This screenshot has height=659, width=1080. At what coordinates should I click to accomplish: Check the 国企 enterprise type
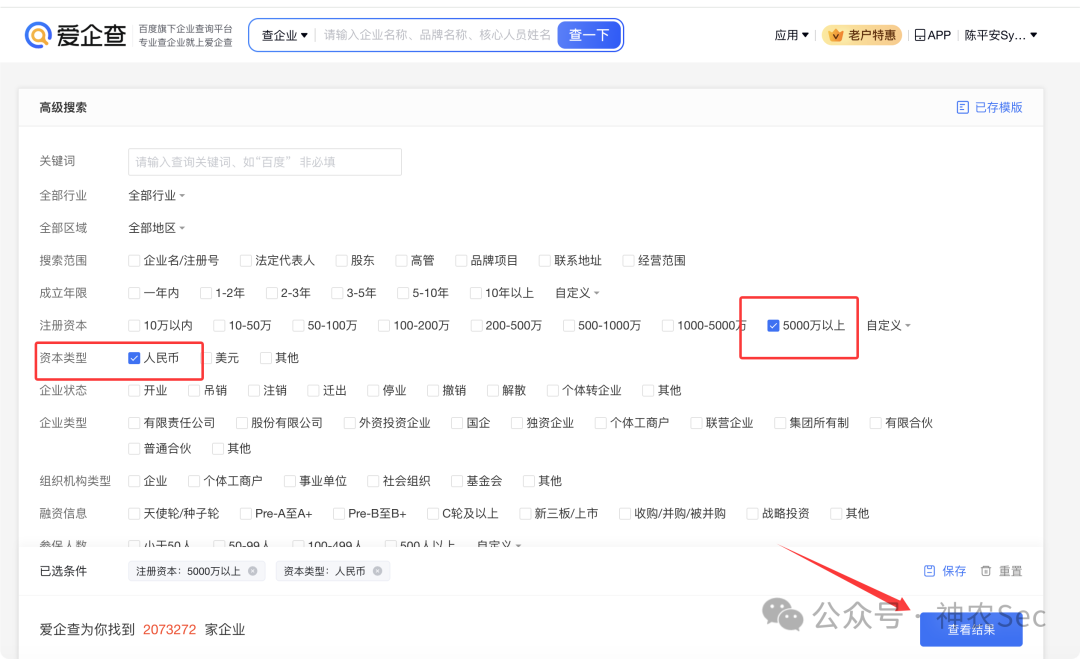coord(457,423)
